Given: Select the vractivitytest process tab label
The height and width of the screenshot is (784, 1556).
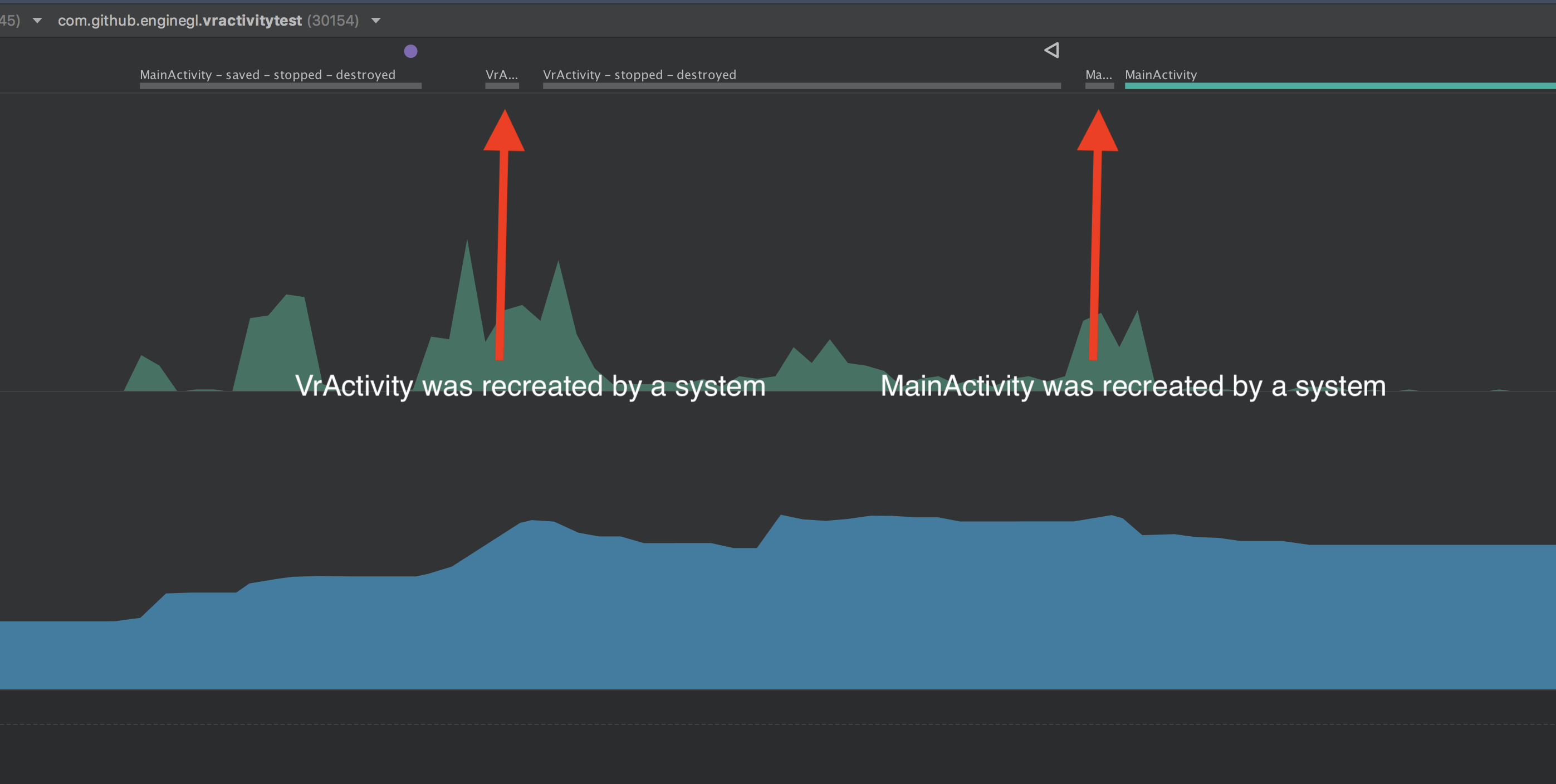Looking at the screenshot, I should (251, 20).
